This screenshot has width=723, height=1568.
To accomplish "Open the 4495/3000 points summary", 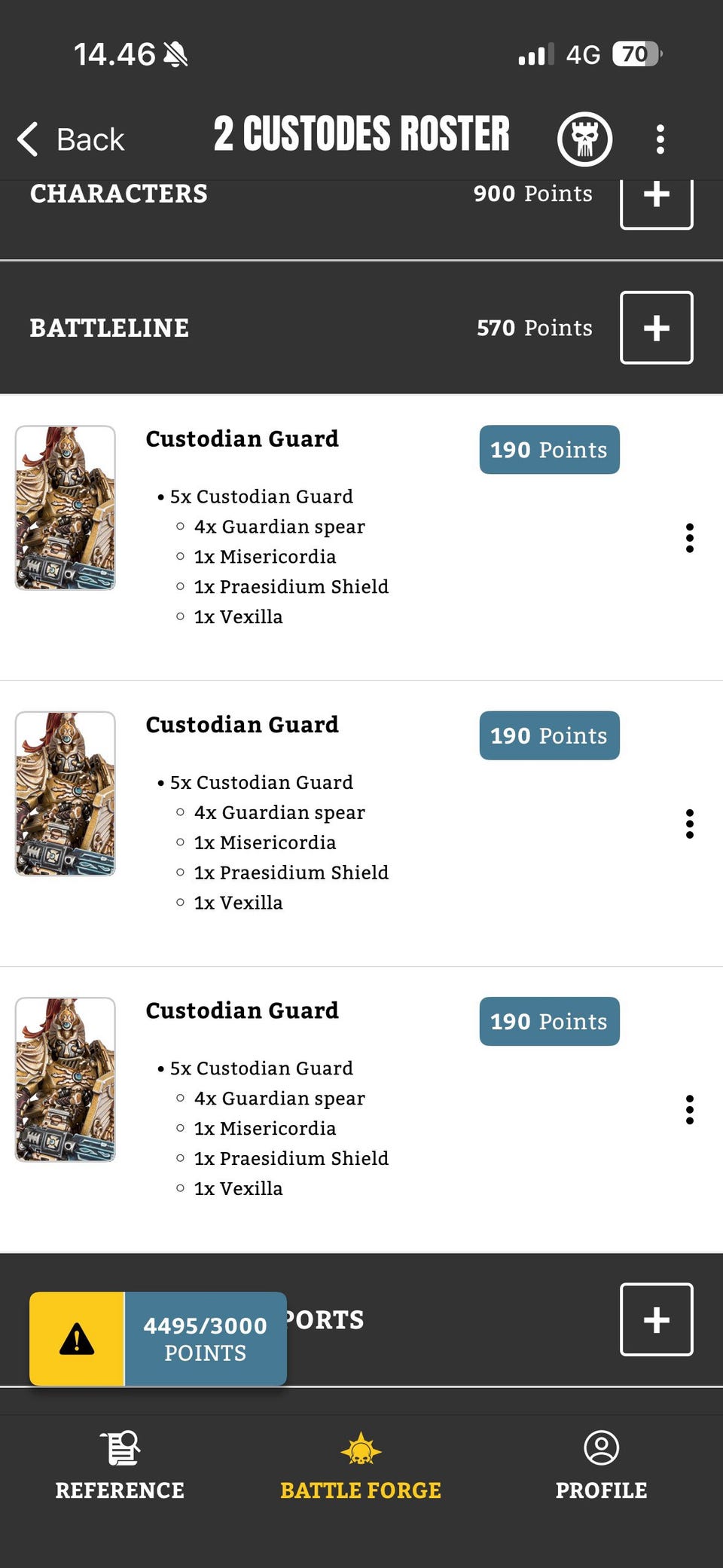I will pyautogui.click(x=206, y=1339).
